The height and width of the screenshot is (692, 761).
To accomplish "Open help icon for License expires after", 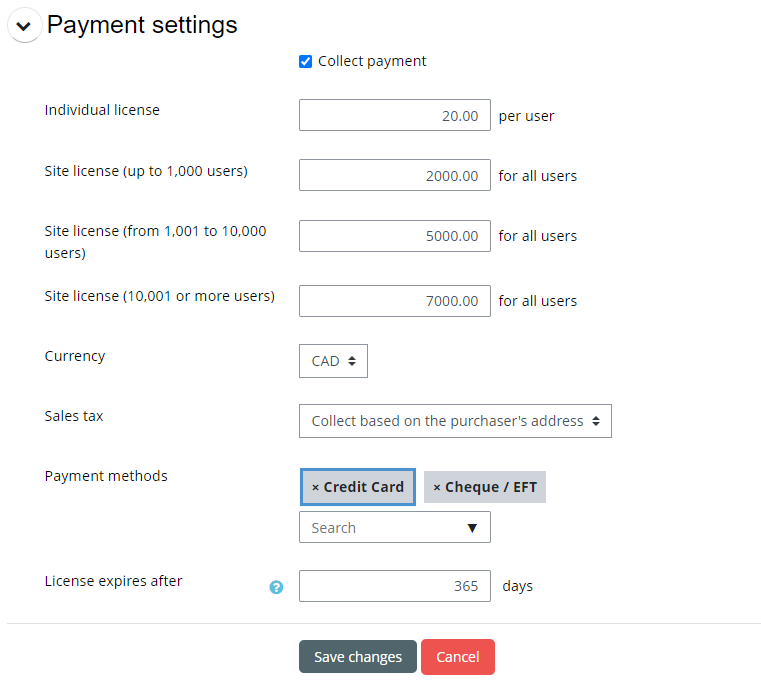I will click(277, 587).
